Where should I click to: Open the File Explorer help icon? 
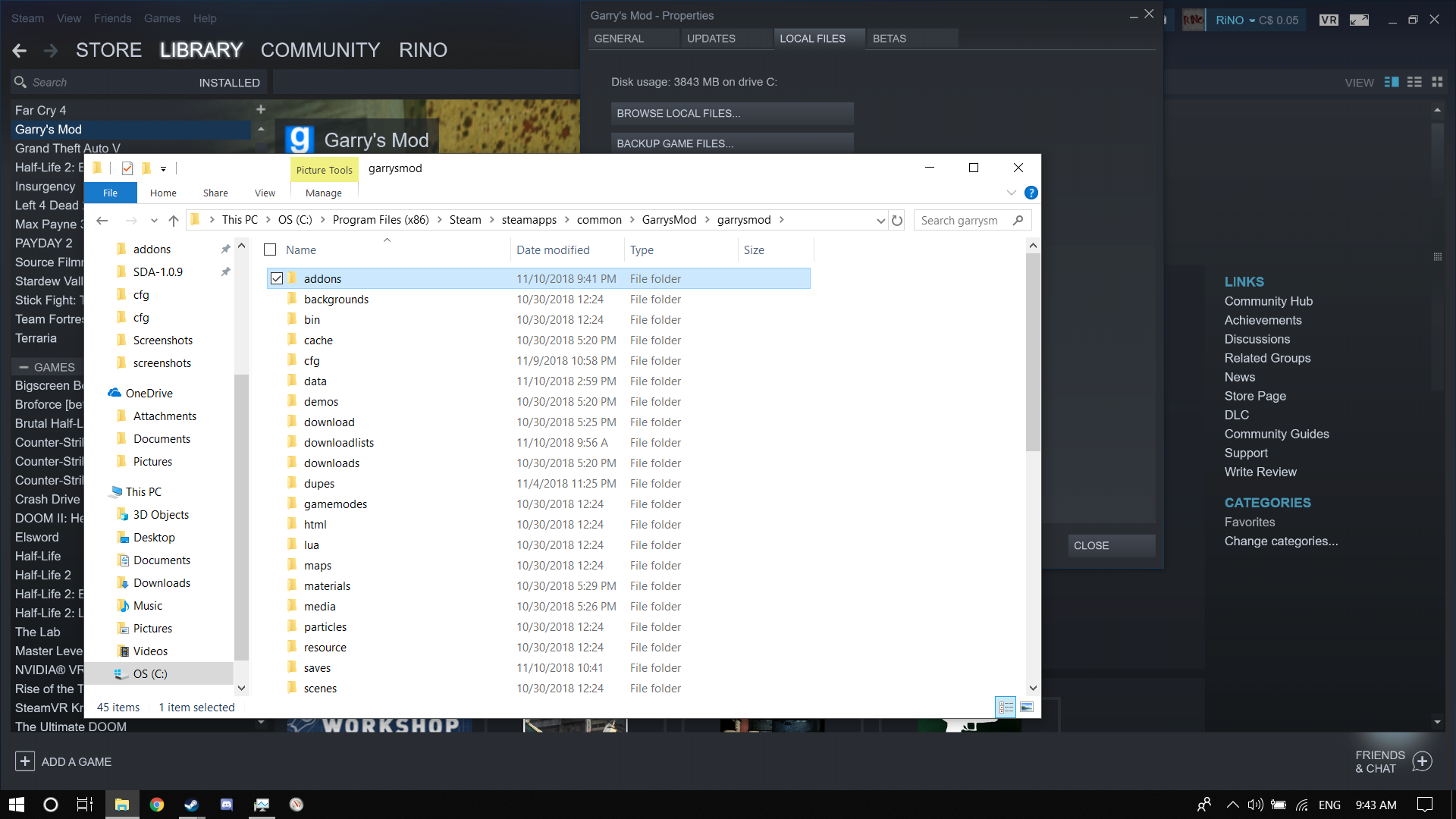tap(1031, 193)
